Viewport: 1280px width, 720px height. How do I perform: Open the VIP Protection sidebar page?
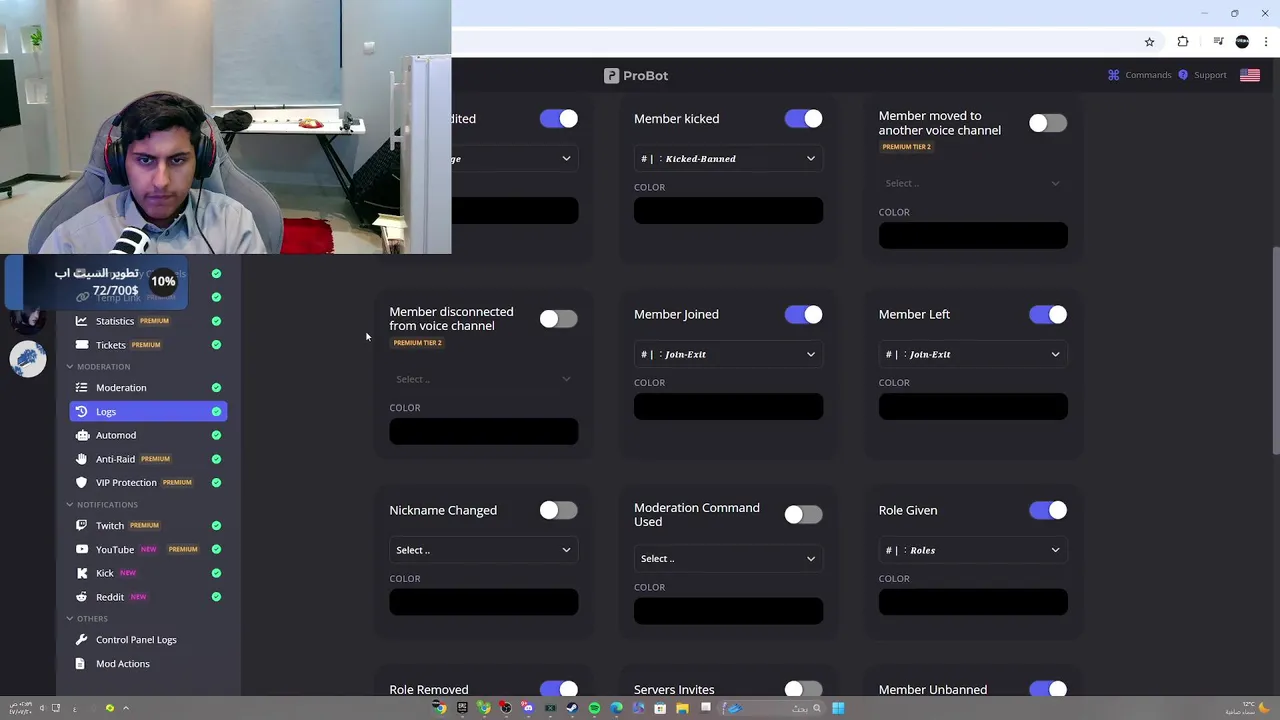click(148, 483)
